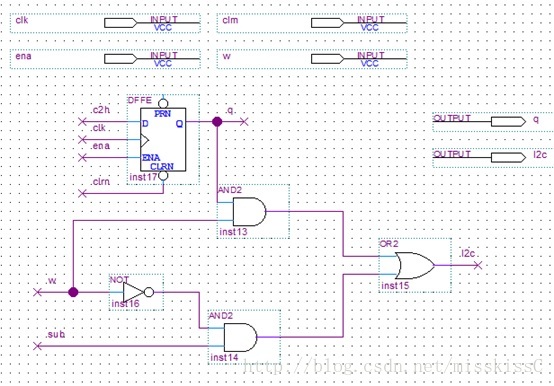This screenshot has height=386, width=554.
Task: Click the .clk wire endpoint cross
Action: pos(82,139)
